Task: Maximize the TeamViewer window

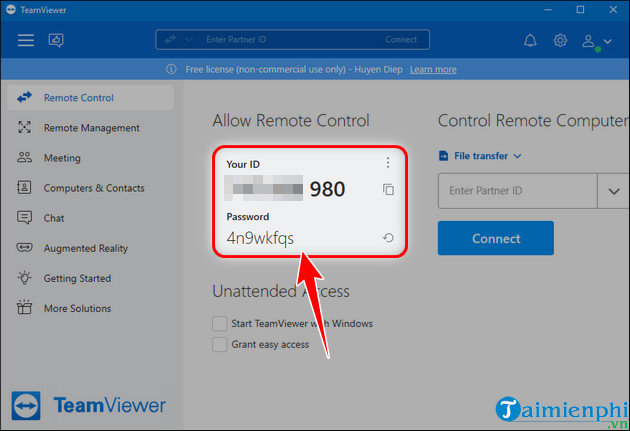Action: click(580, 10)
